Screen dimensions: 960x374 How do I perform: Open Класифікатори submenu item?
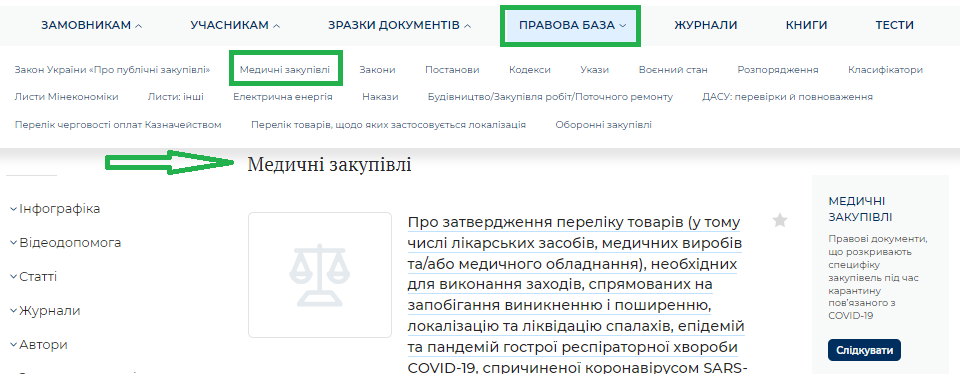885,70
